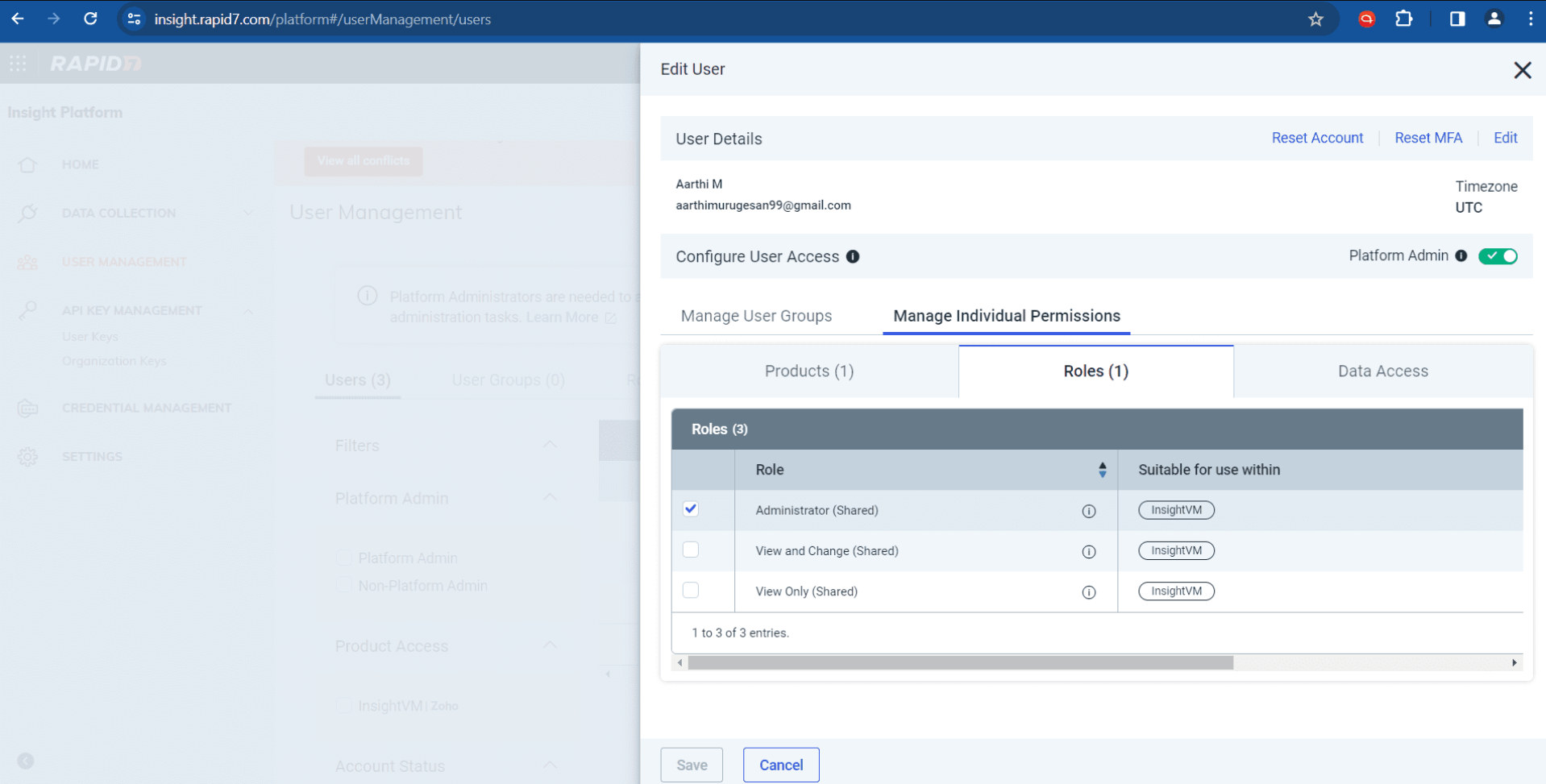Open the Chrome profile avatar

point(1494,19)
